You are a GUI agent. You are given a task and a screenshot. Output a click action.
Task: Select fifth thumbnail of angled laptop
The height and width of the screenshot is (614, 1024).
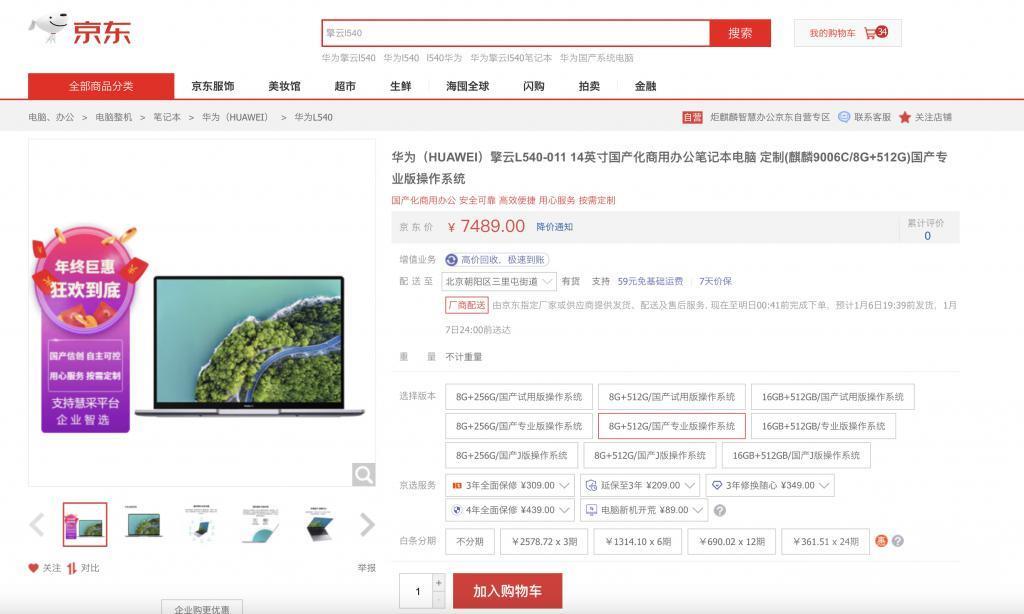(320, 525)
